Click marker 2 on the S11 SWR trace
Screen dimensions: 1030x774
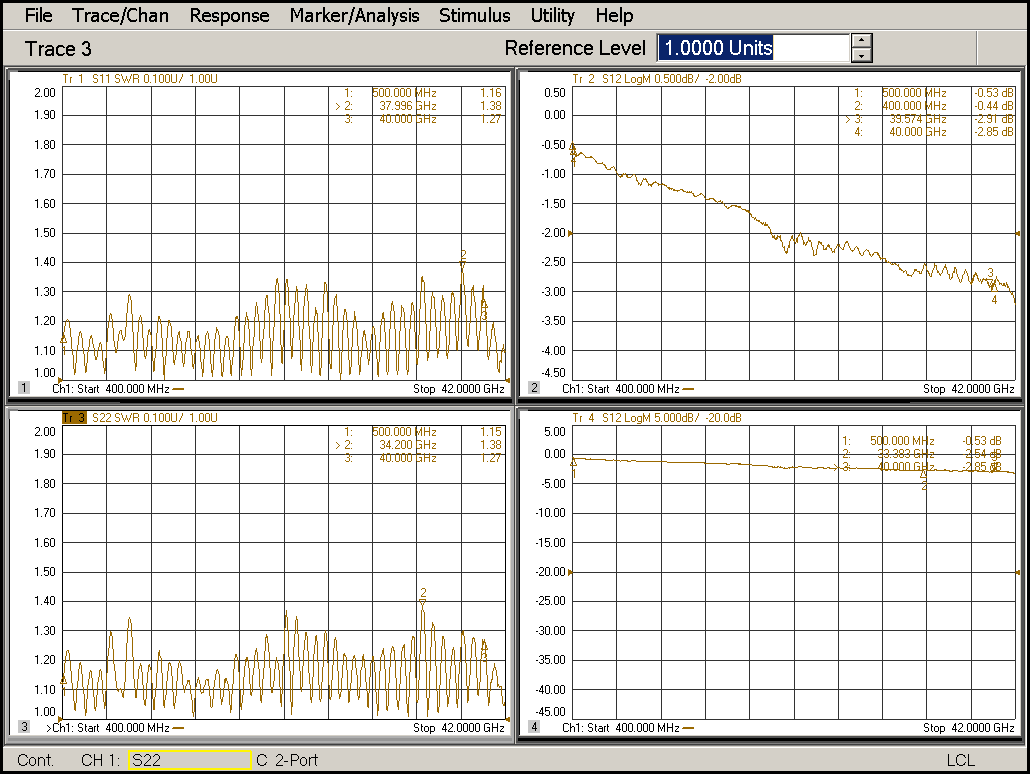[x=463, y=262]
